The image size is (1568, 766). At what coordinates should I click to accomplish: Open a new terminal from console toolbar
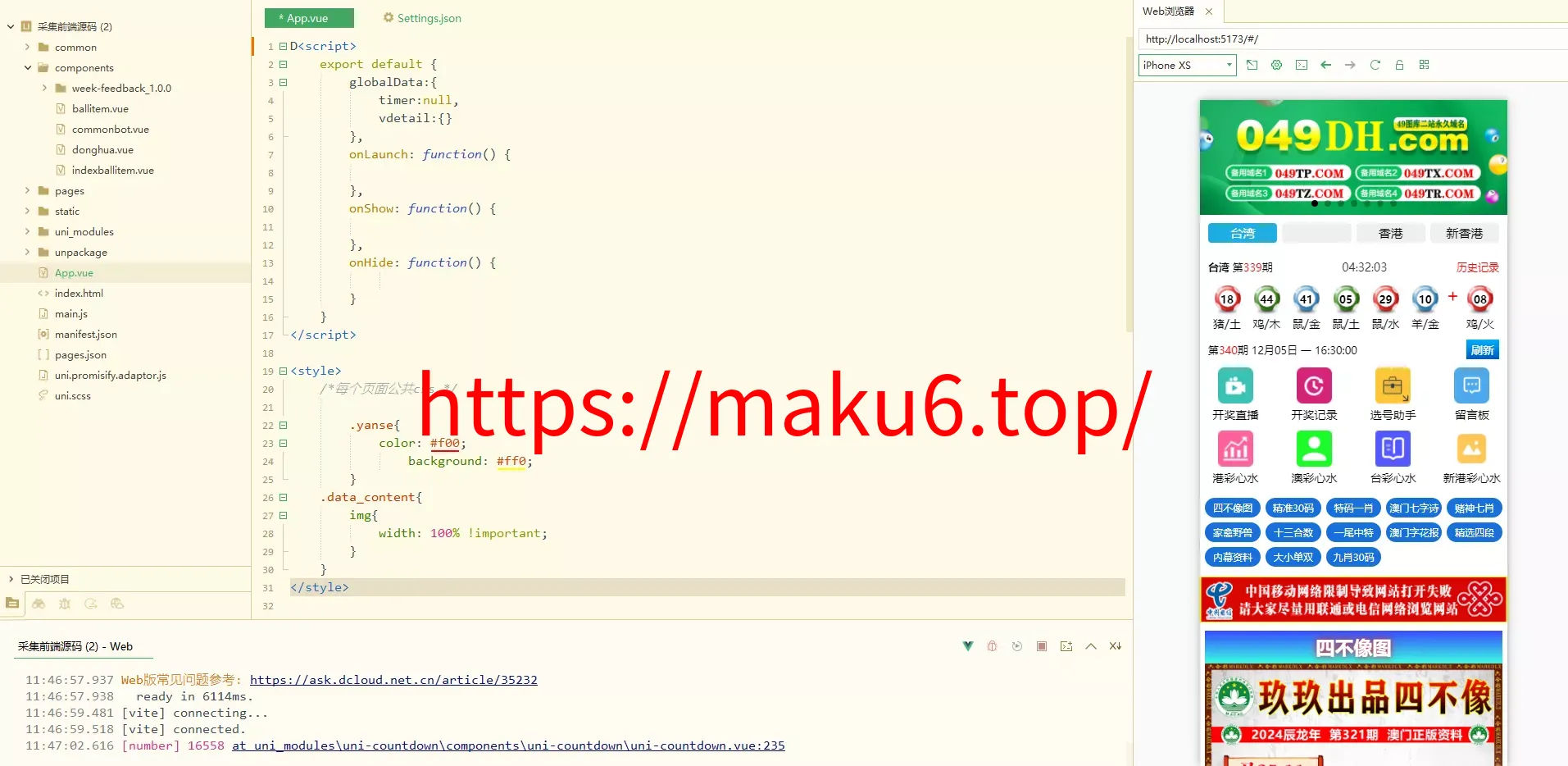click(1066, 646)
